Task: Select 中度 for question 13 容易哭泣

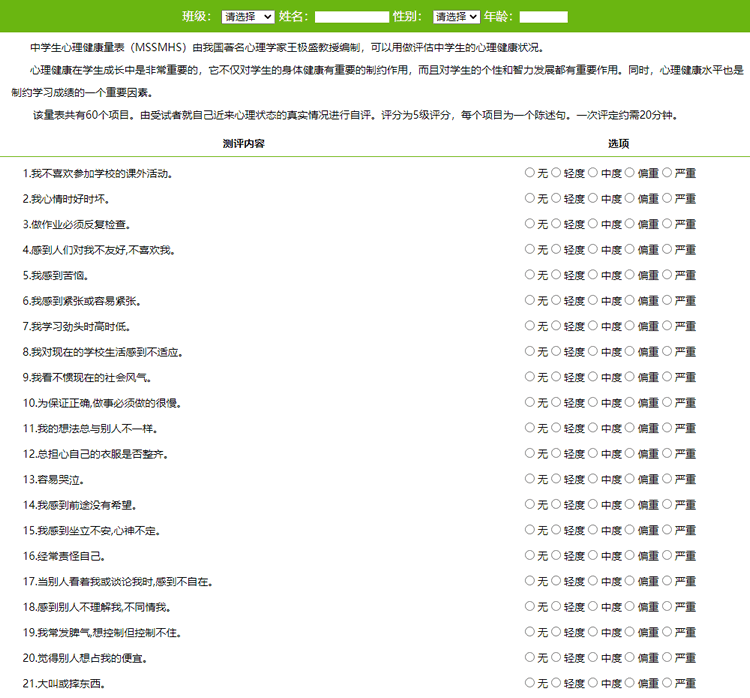Action: (593, 478)
